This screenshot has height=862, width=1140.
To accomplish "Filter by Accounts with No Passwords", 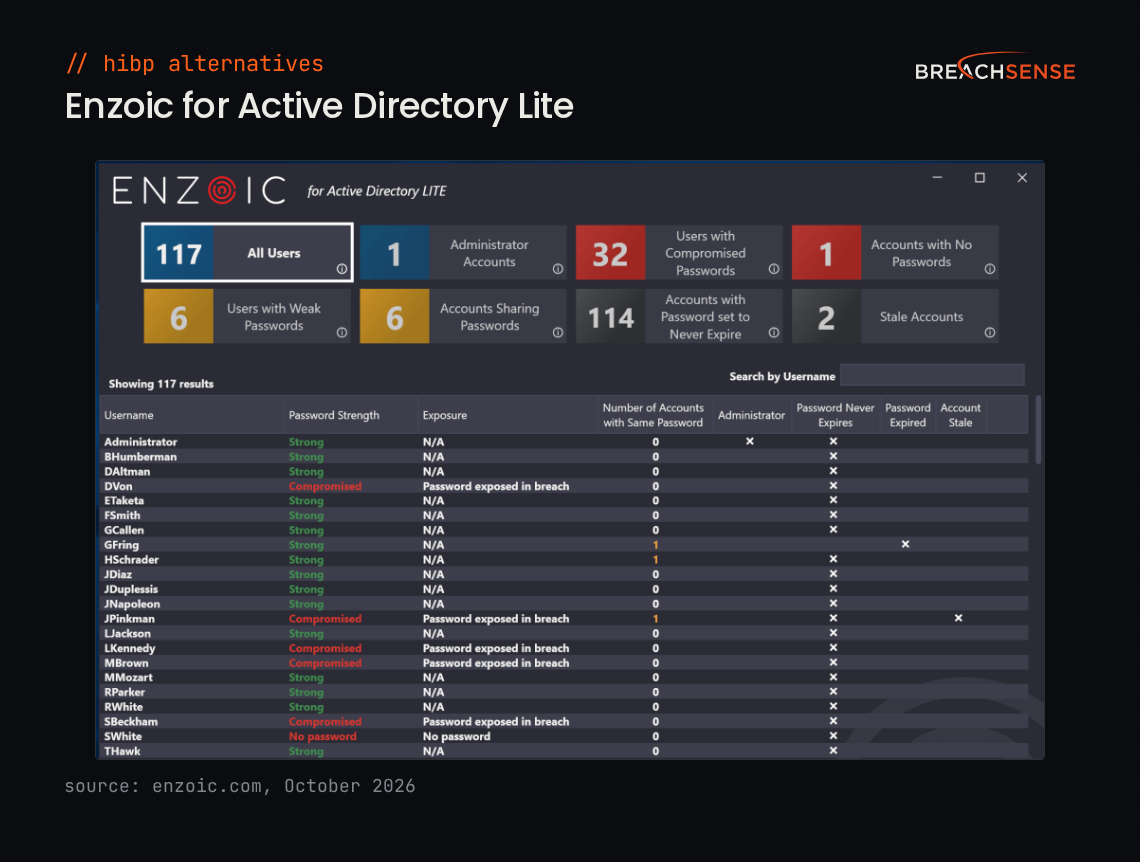I will (x=895, y=252).
